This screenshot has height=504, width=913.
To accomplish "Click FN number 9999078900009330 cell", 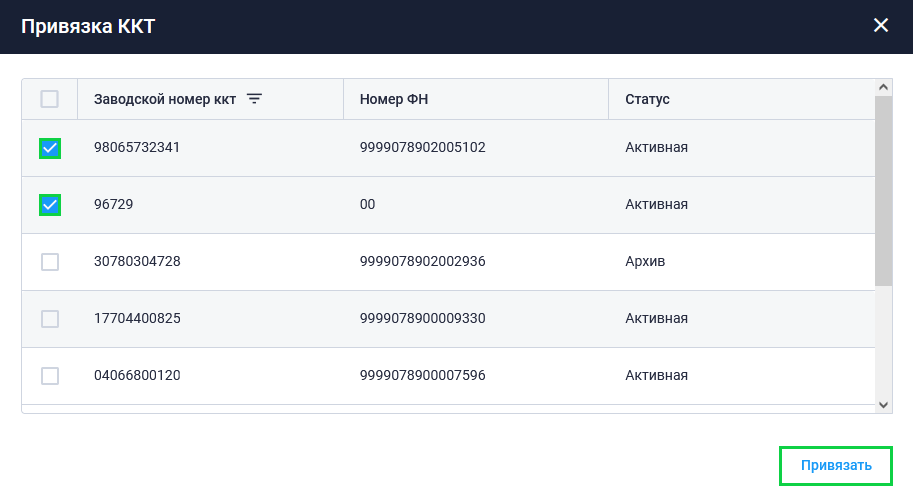I will pyautogui.click(x=422, y=319).
